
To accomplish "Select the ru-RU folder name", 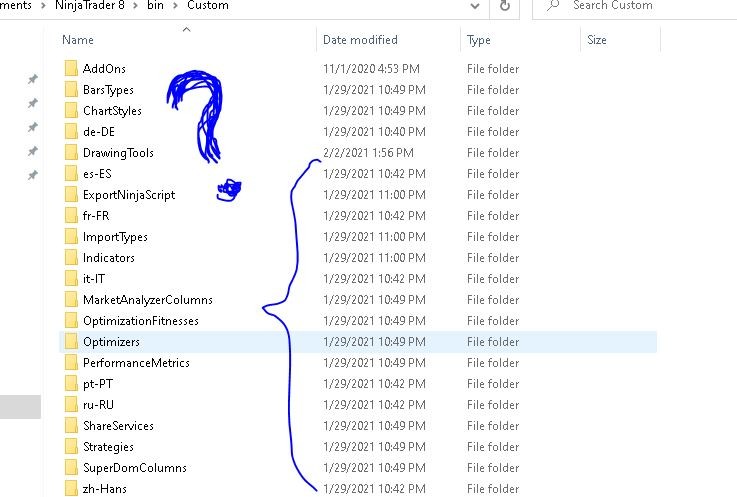I will [x=98, y=404].
